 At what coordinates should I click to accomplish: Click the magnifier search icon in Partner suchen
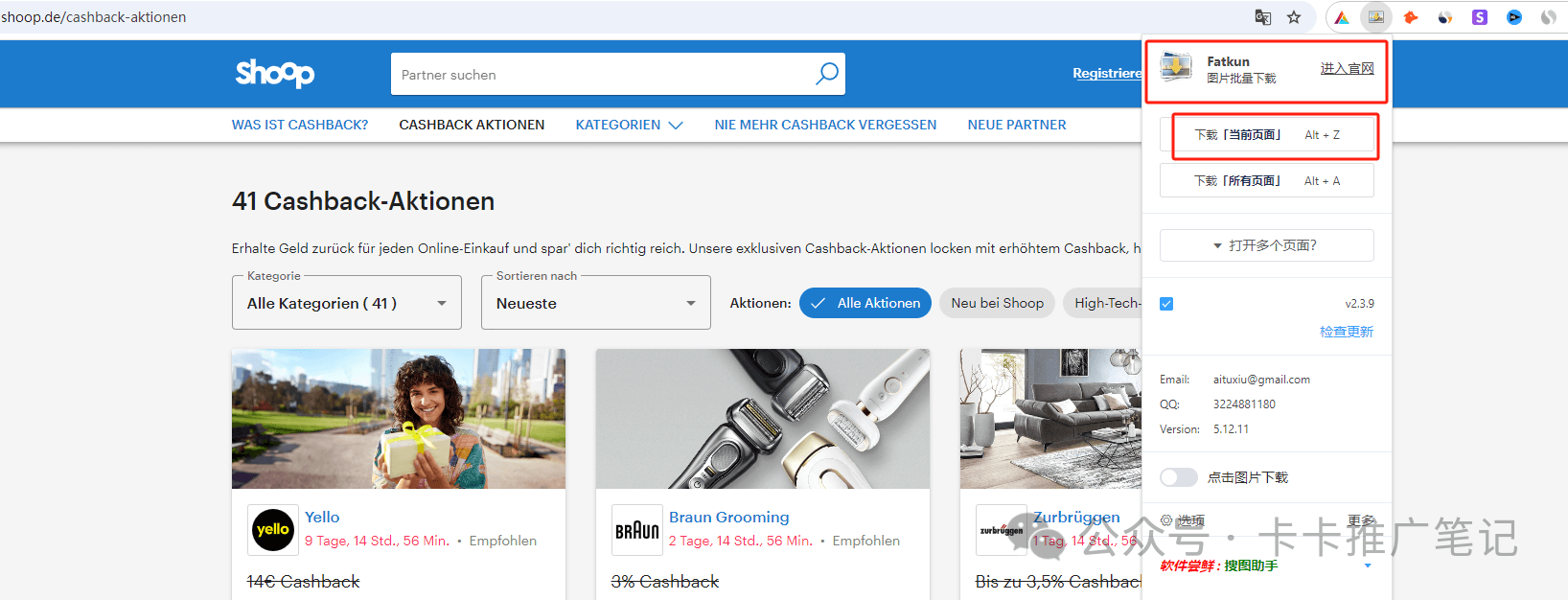(826, 74)
